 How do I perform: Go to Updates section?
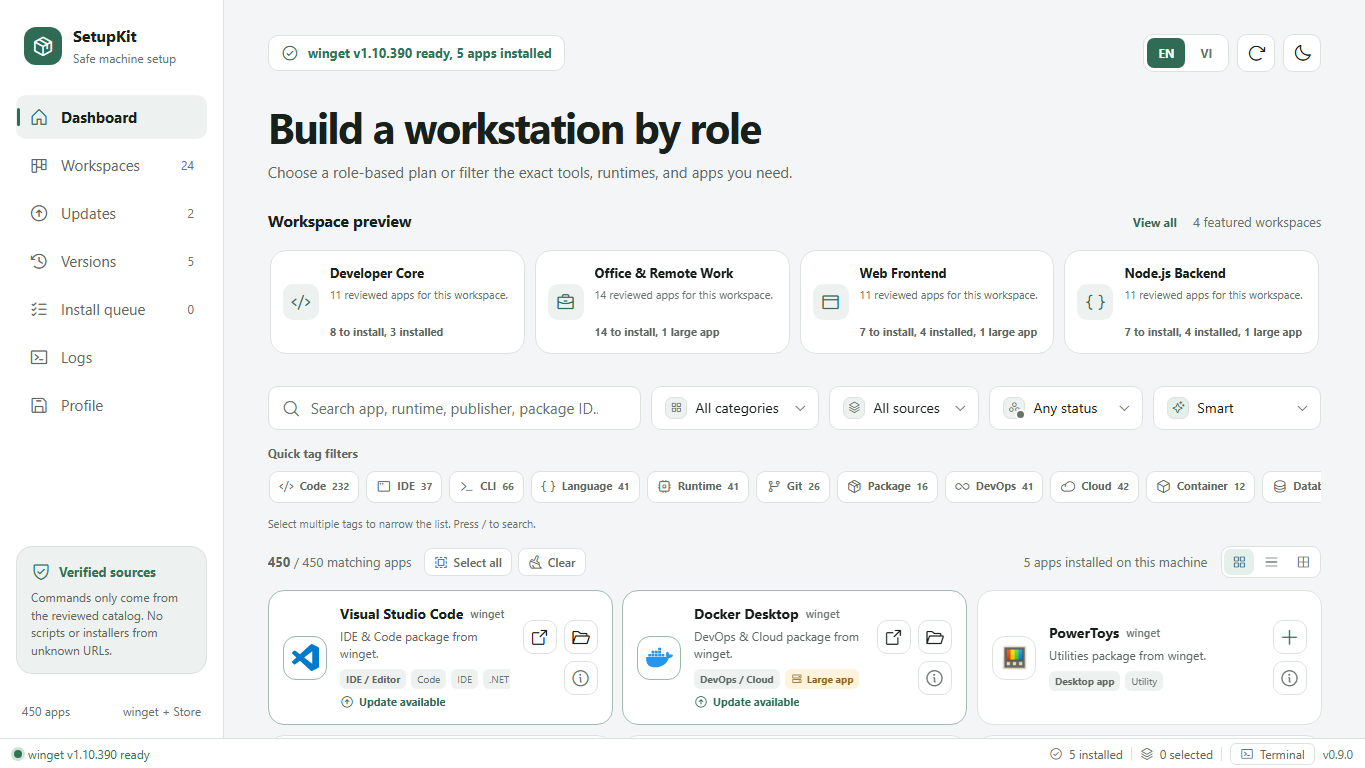[112, 213]
